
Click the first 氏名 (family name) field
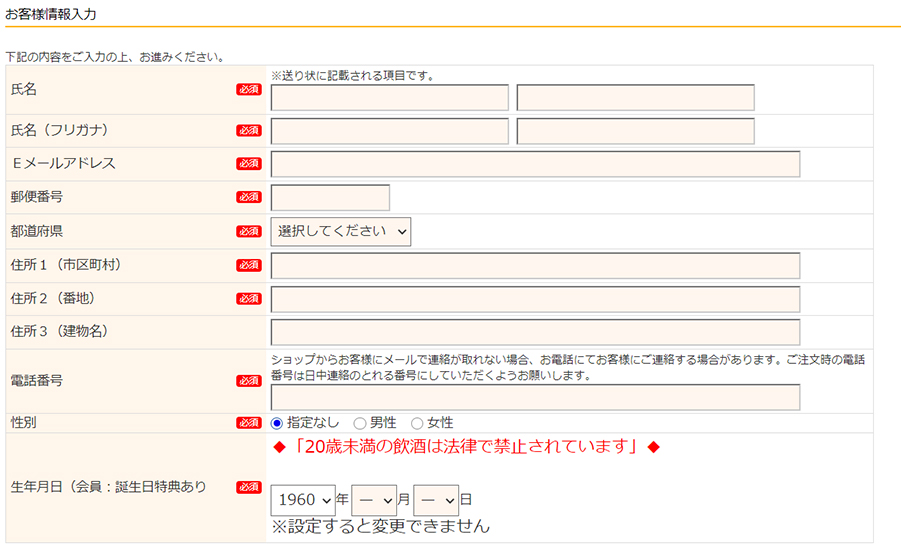[389, 98]
